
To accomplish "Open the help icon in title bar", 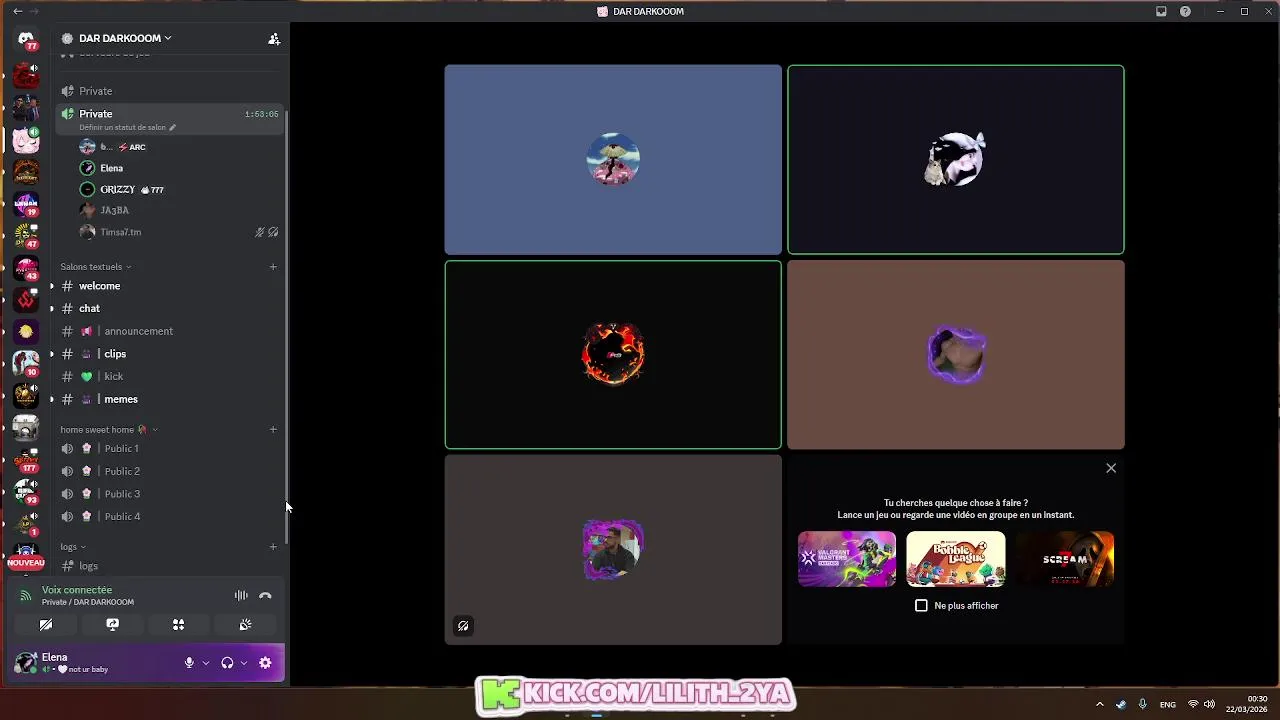I will point(1185,11).
